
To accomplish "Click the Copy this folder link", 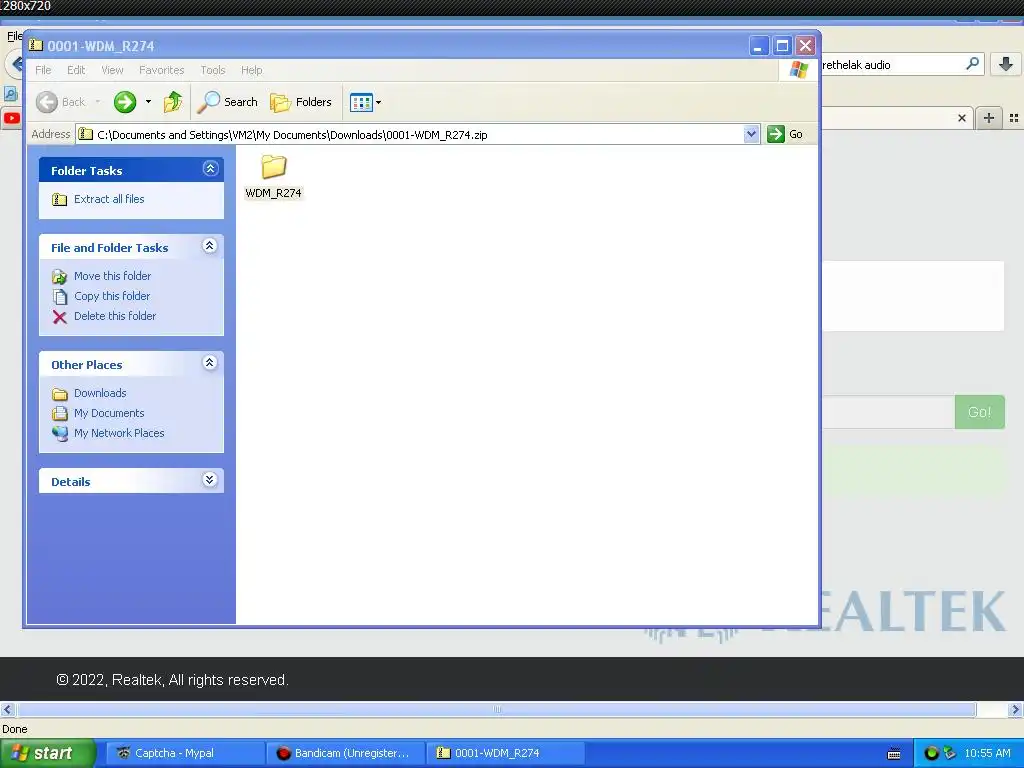I will coord(112,296).
